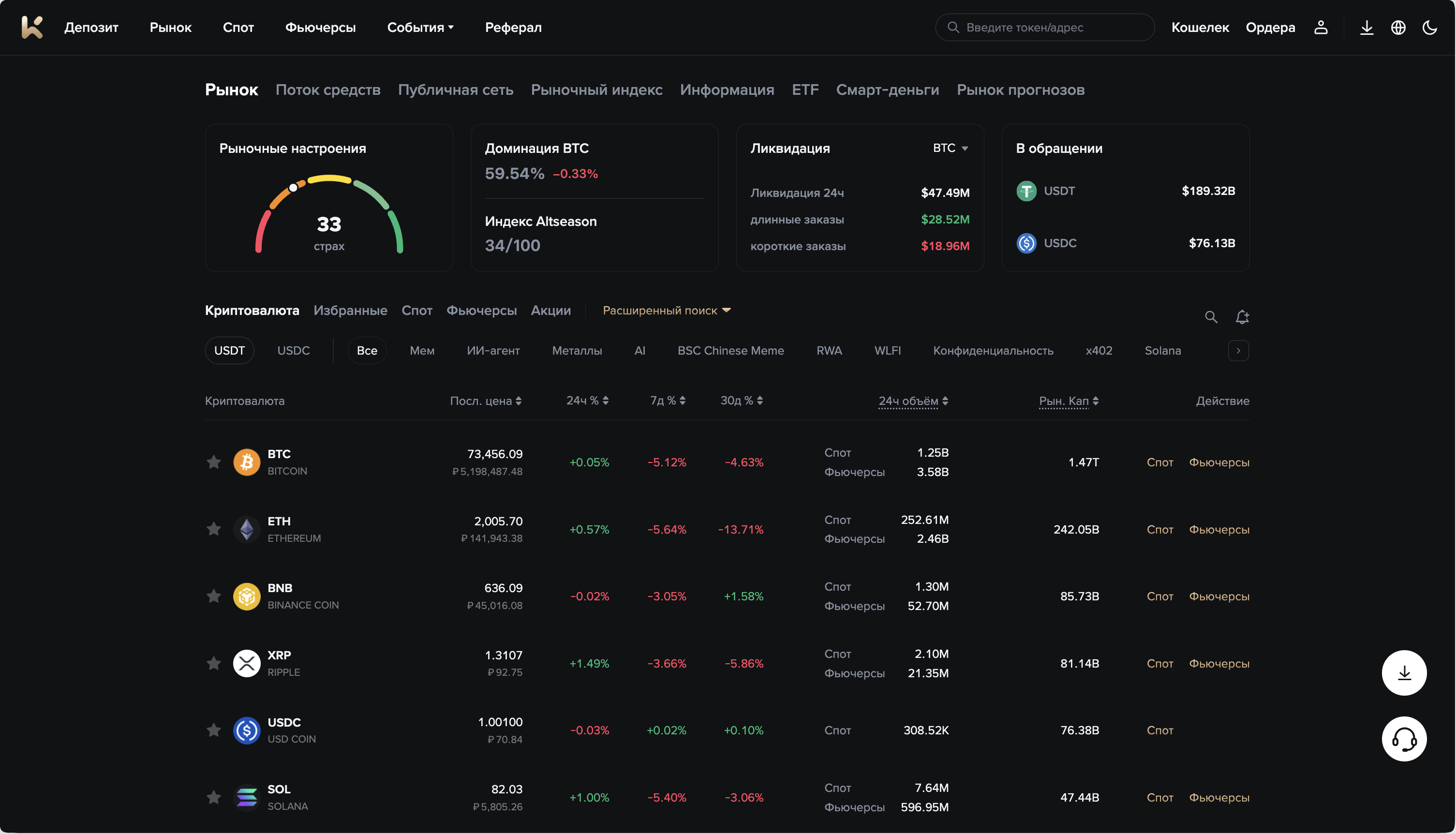The image size is (1456, 834).
Task: Click the Ethereum coin icon
Action: click(247, 529)
